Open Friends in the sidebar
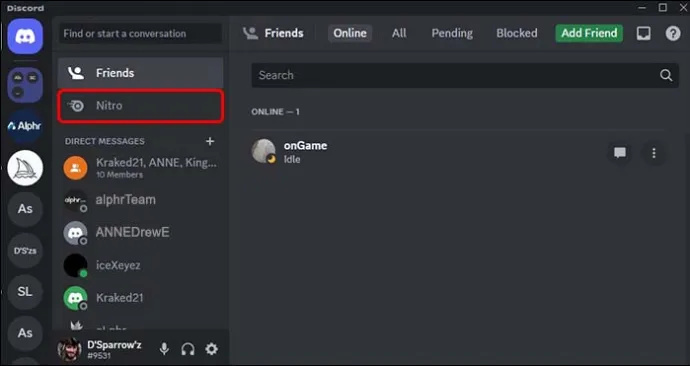Viewport: 690px width, 366px height. coord(140,73)
